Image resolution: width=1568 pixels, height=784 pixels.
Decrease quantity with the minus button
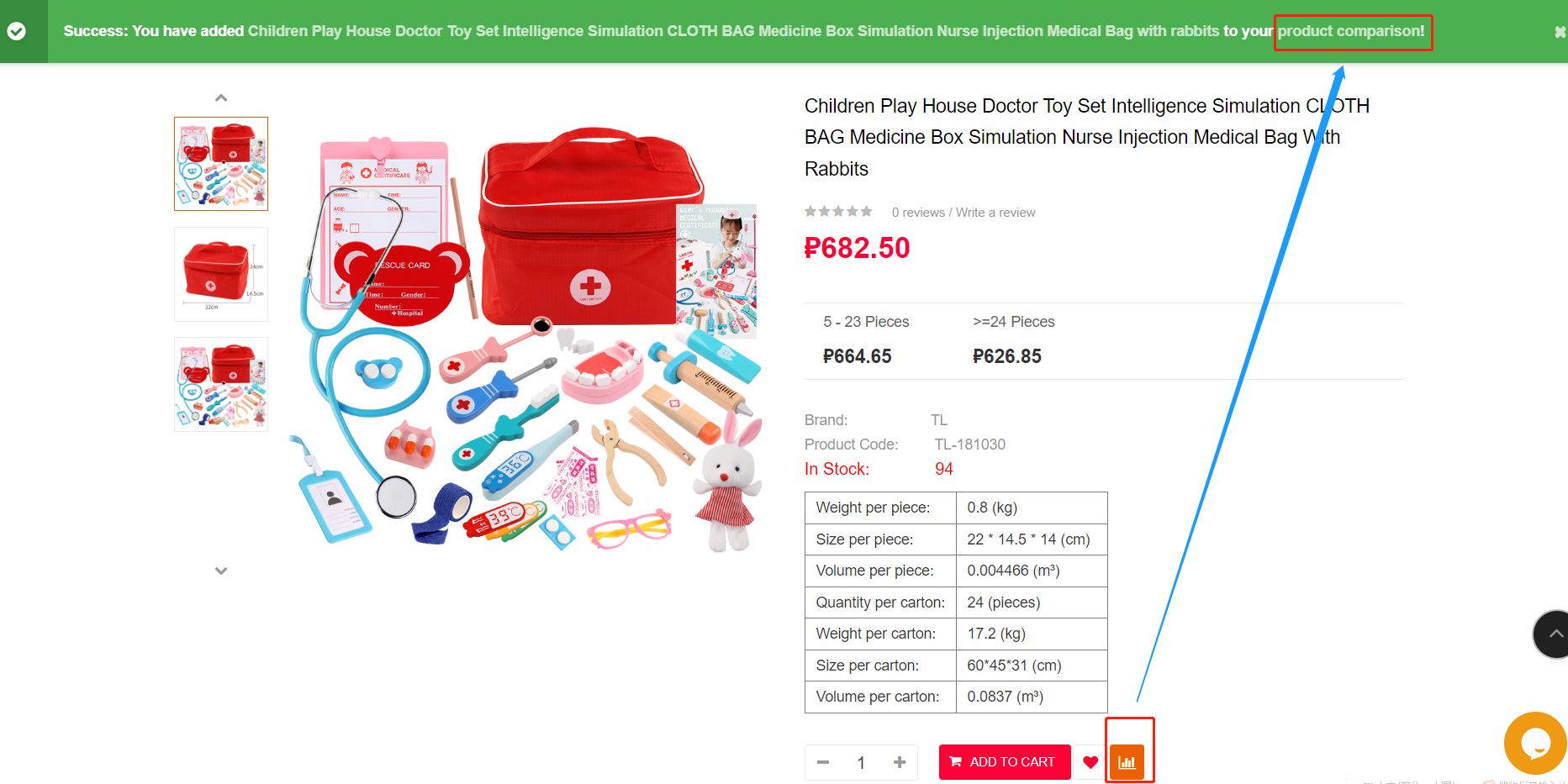(x=823, y=762)
